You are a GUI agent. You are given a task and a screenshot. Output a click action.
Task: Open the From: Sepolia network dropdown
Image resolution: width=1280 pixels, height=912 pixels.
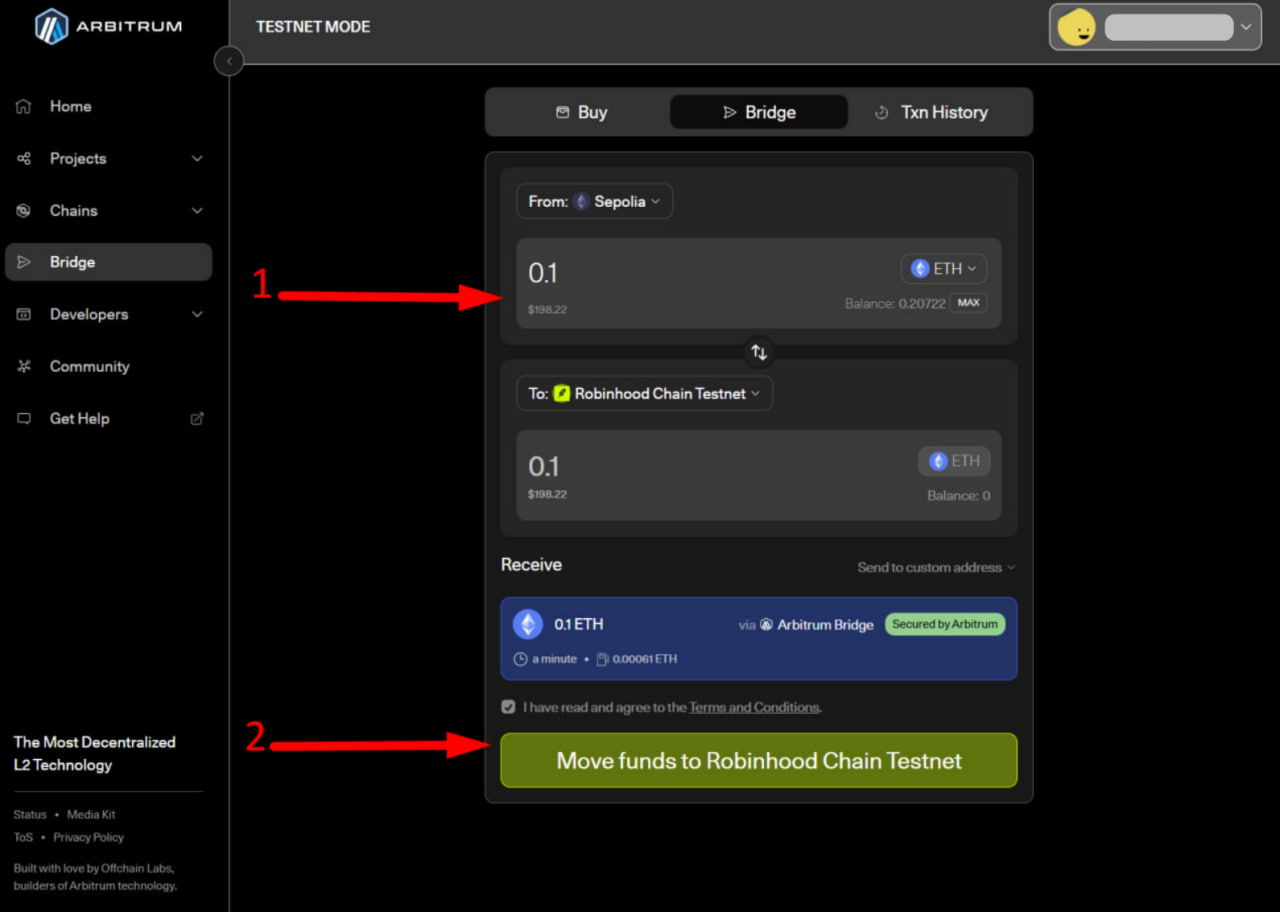point(594,201)
